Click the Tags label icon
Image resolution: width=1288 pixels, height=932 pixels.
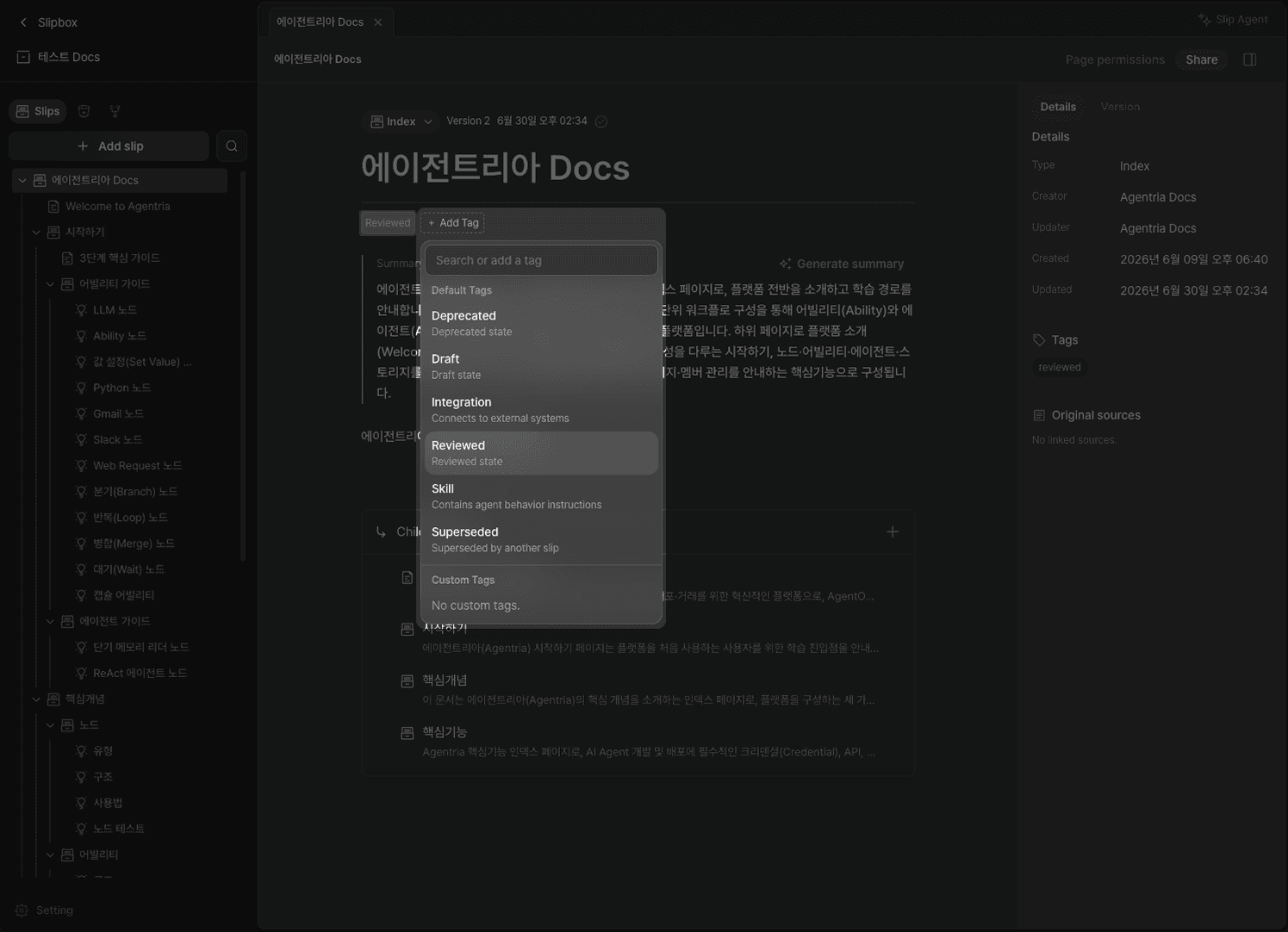click(1039, 340)
